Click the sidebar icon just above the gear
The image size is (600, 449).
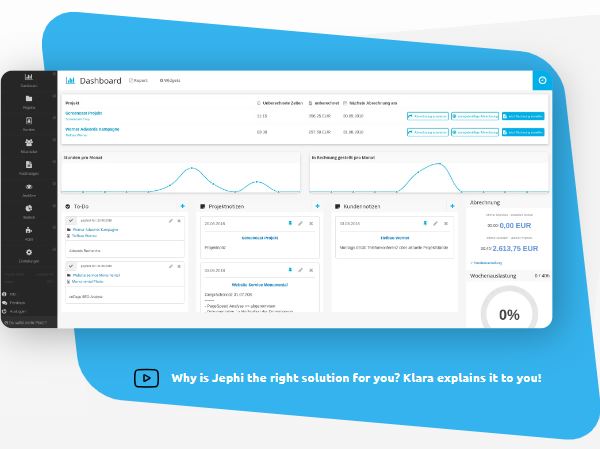29,230
